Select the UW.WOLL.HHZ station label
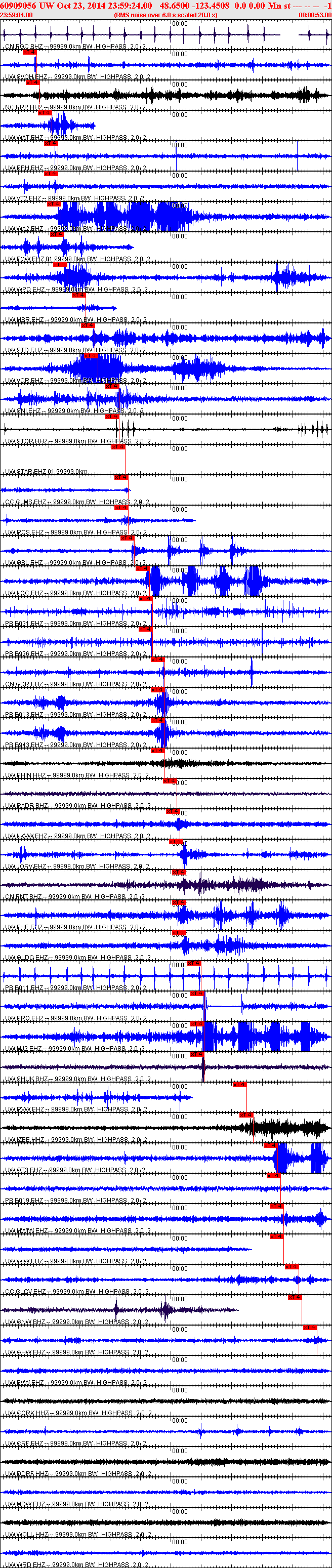This screenshot has height=1568, width=332. pyautogui.click(x=78, y=1536)
